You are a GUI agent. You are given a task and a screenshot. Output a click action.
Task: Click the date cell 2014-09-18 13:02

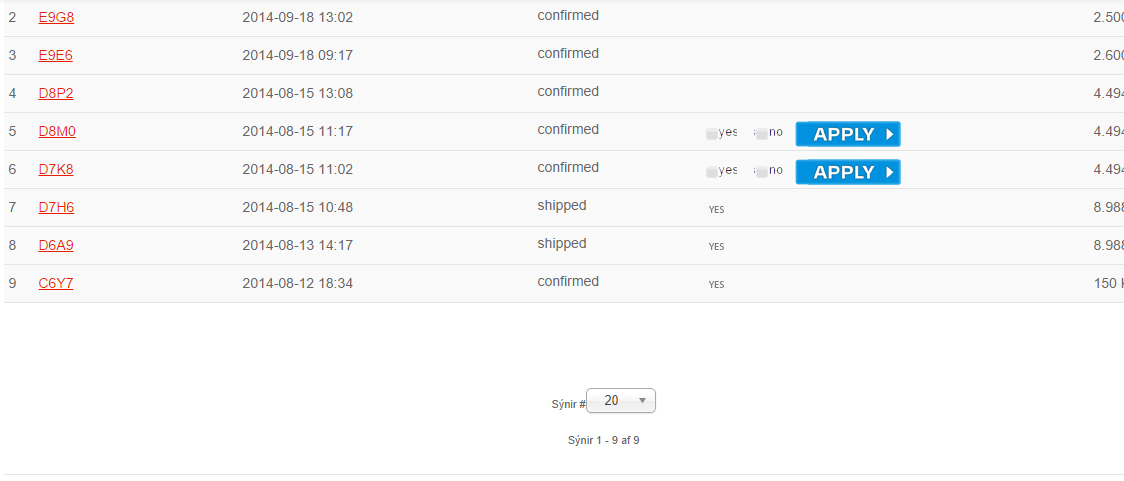(x=297, y=17)
